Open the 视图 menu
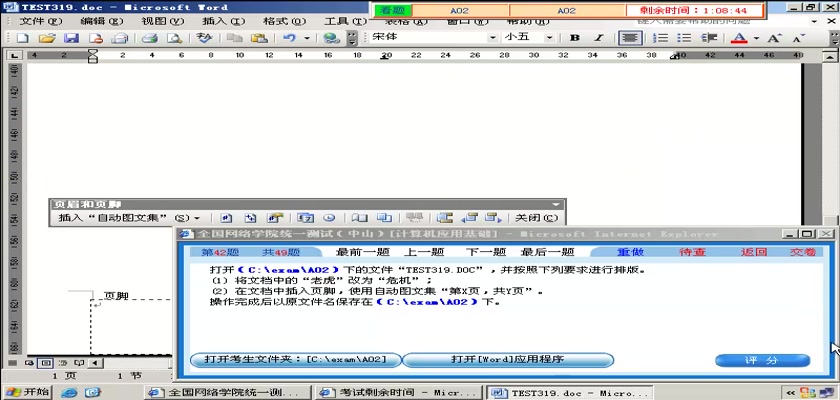Screen dimensions: 840x400 (x=162, y=21)
